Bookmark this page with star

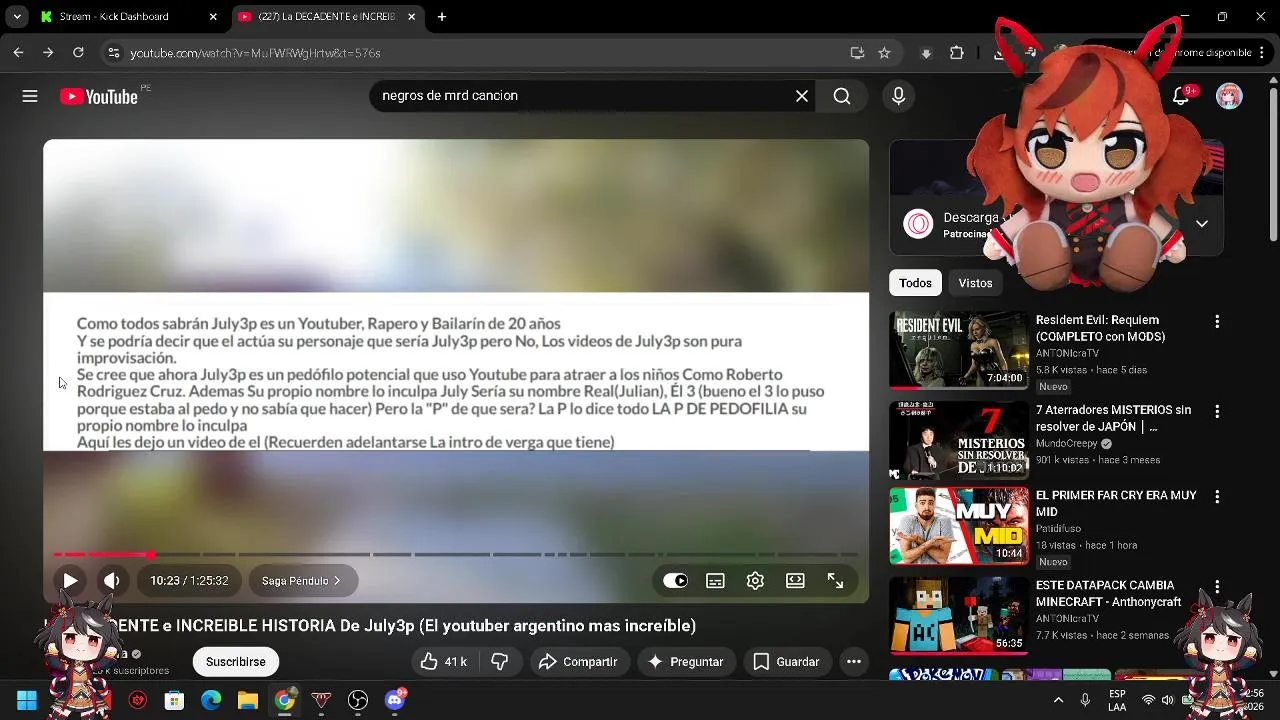pyautogui.click(x=884, y=53)
